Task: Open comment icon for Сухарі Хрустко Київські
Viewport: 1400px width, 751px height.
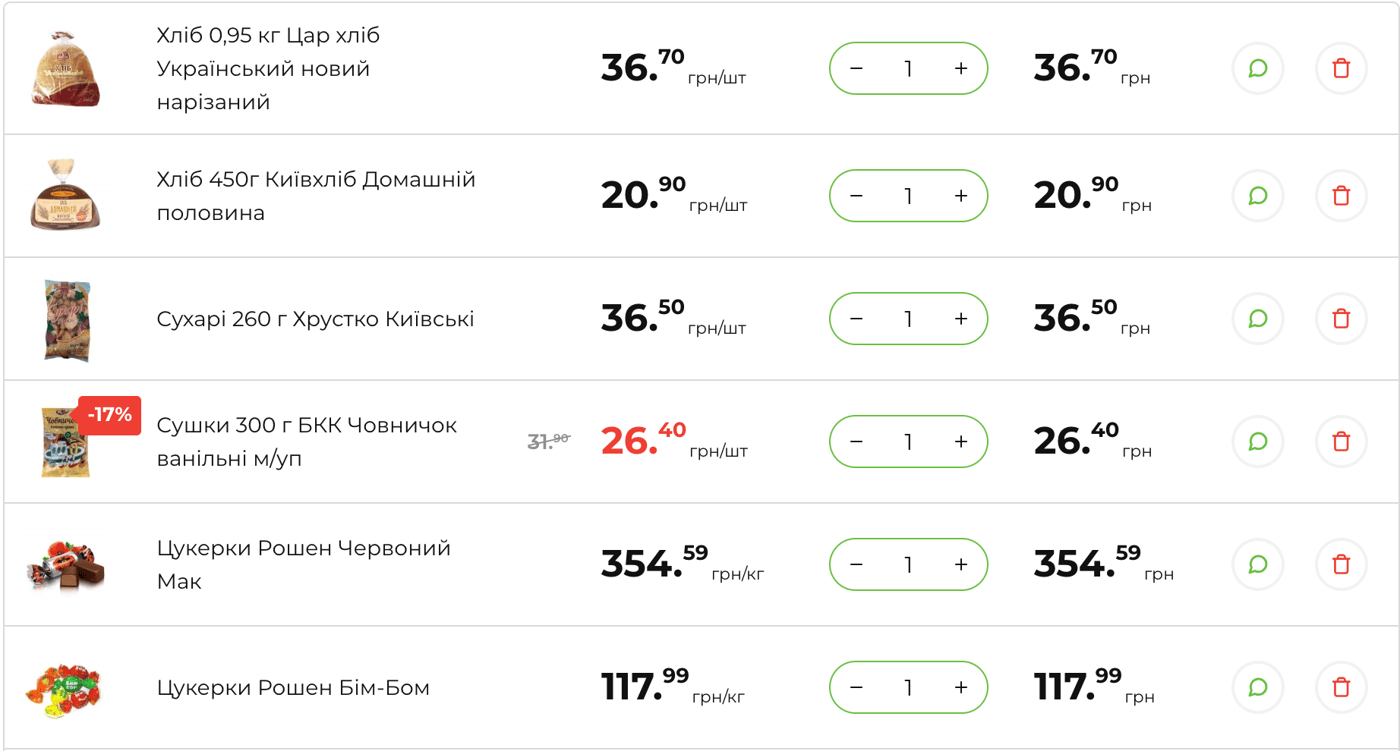Action: [x=1258, y=318]
